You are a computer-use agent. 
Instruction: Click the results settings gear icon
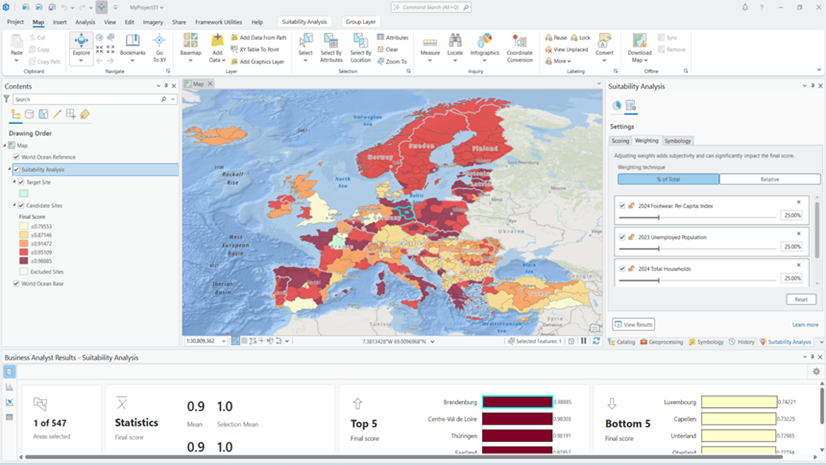coord(816,371)
